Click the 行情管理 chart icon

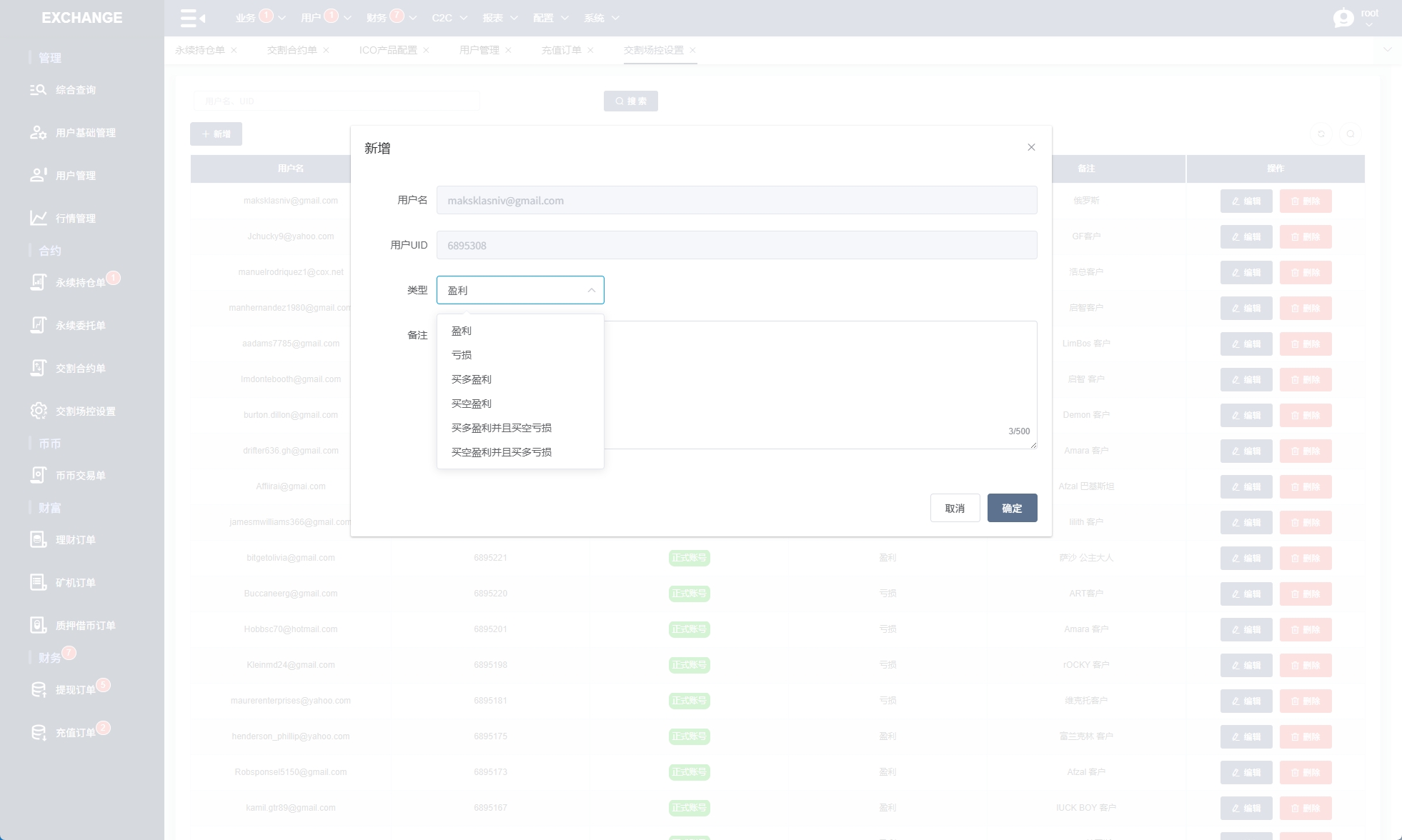point(38,218)
